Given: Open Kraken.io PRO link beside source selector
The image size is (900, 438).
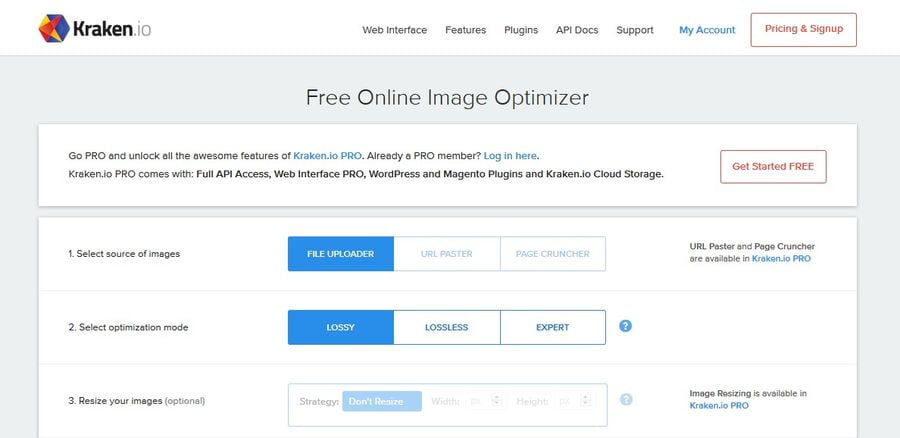Looking at the screenshot, I should pos(781,258).
